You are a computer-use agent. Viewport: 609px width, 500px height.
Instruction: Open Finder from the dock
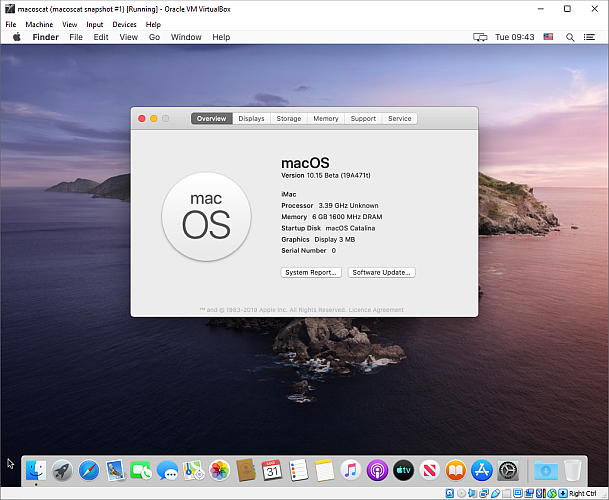pos(36,469)
